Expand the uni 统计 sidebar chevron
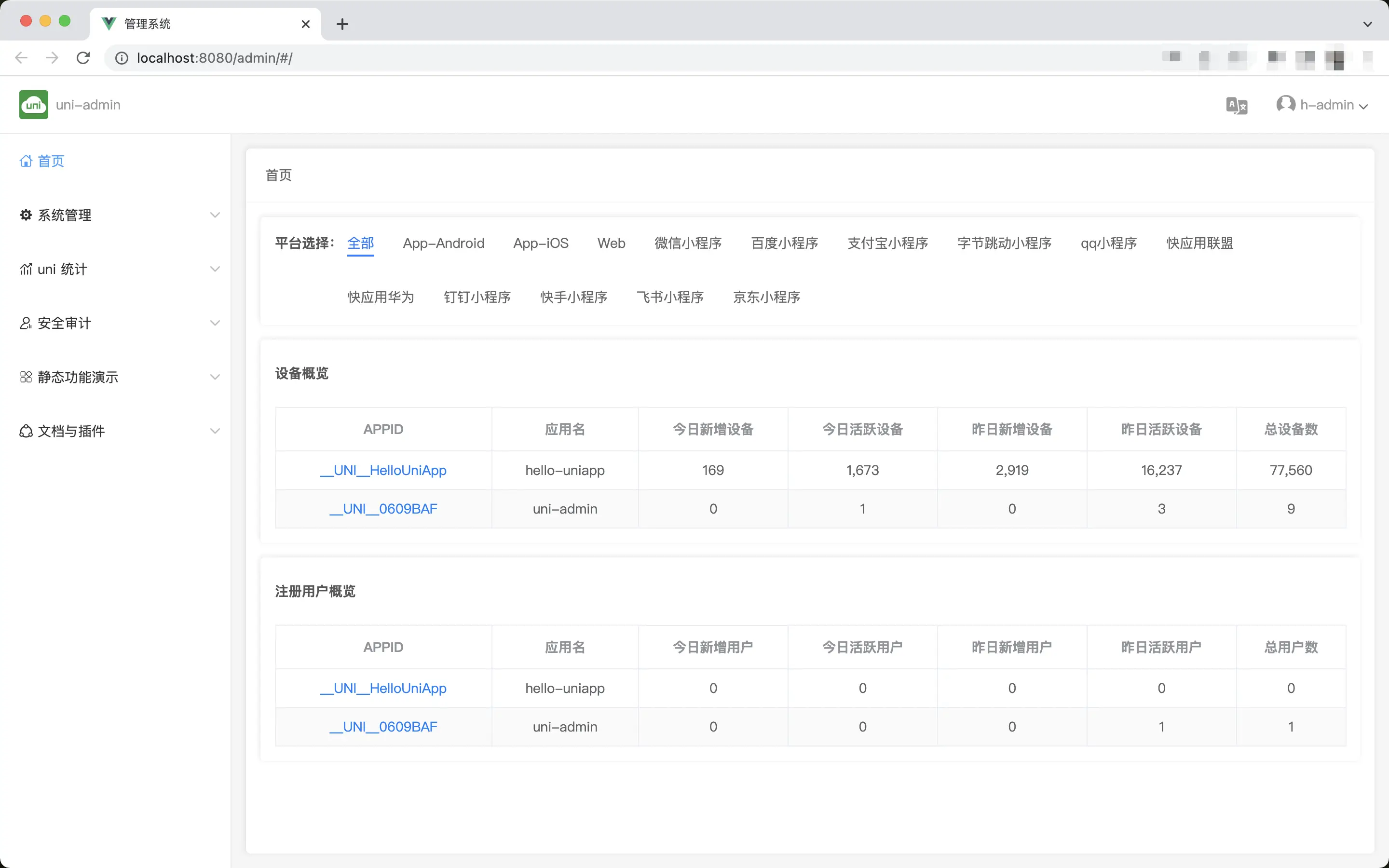This screenshot has width=1389, height=868. coord(215,269)
